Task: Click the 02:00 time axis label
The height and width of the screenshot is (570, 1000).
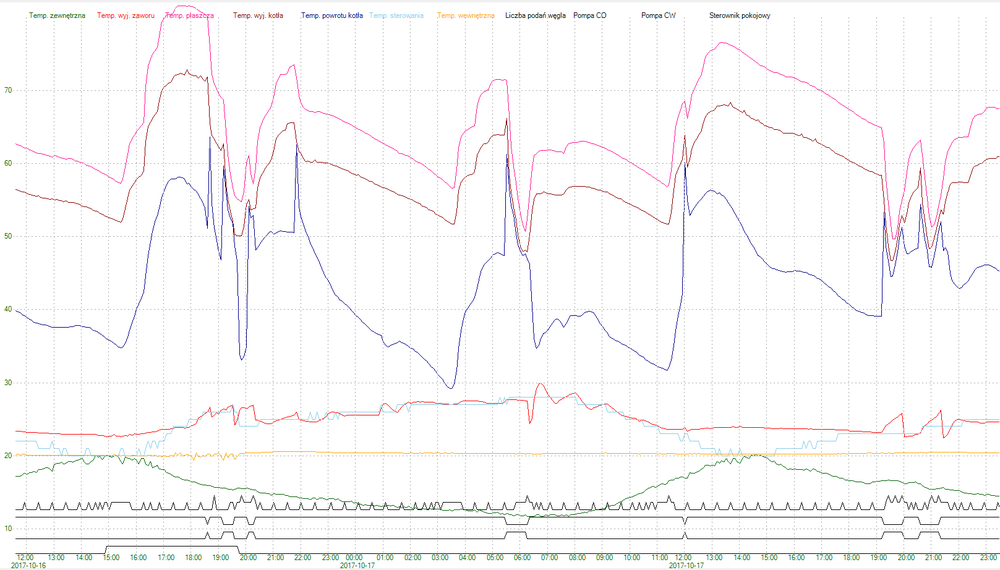Action: point(413,558)
